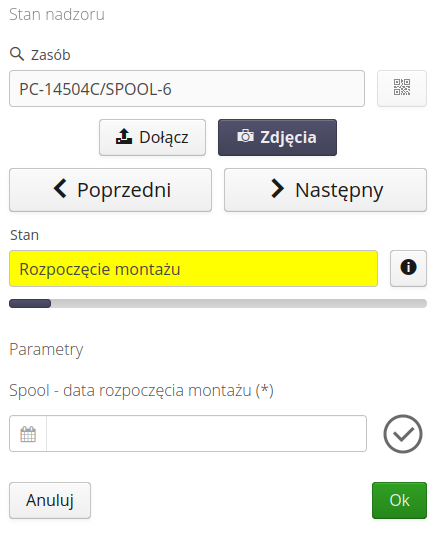Viewport: 434px width, 549px height.
Task: Click the right chevron on Następny
Action: coord(278,188)
